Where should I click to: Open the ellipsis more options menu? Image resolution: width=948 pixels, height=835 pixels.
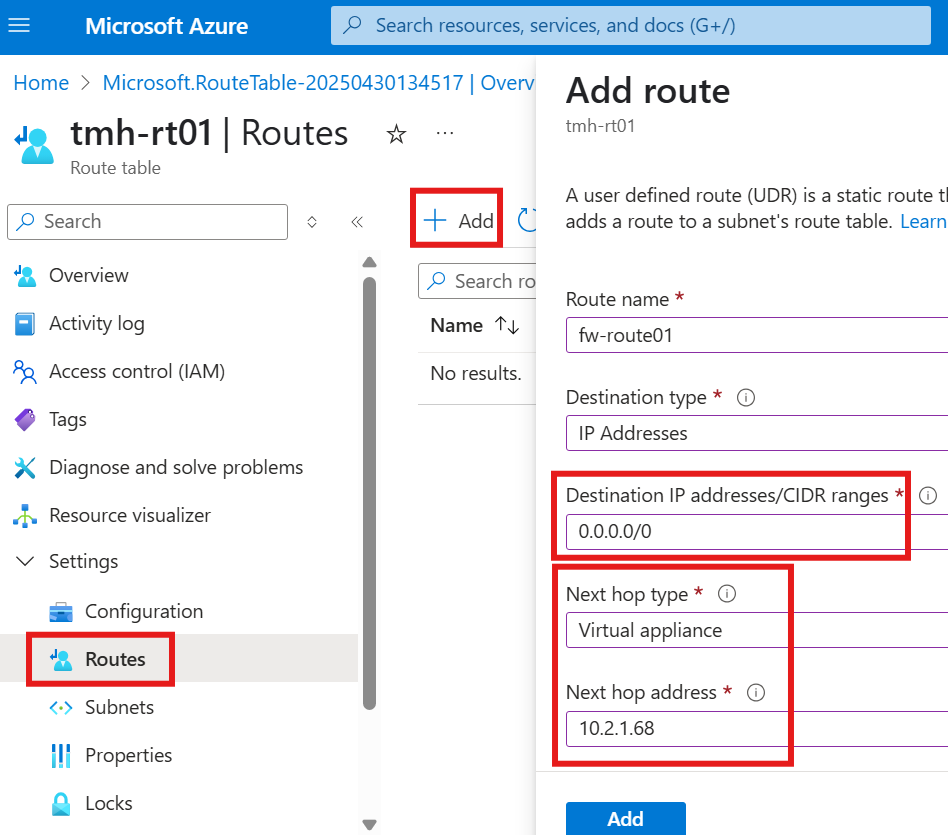[x=444, y=133]
